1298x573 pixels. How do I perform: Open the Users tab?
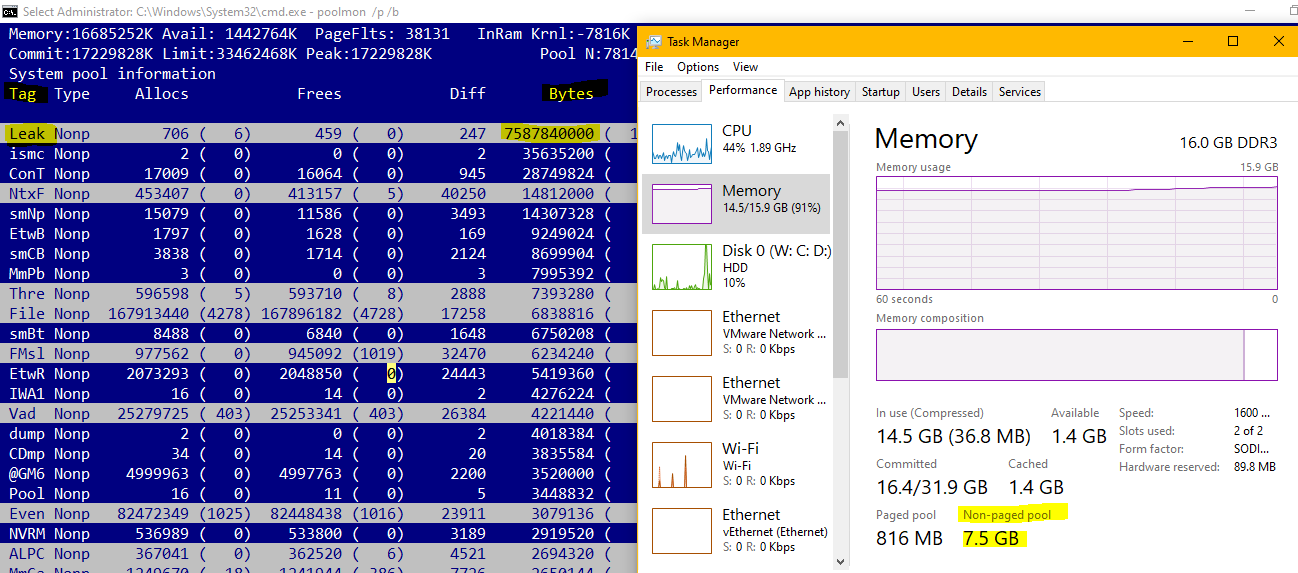tap(926, 92)
